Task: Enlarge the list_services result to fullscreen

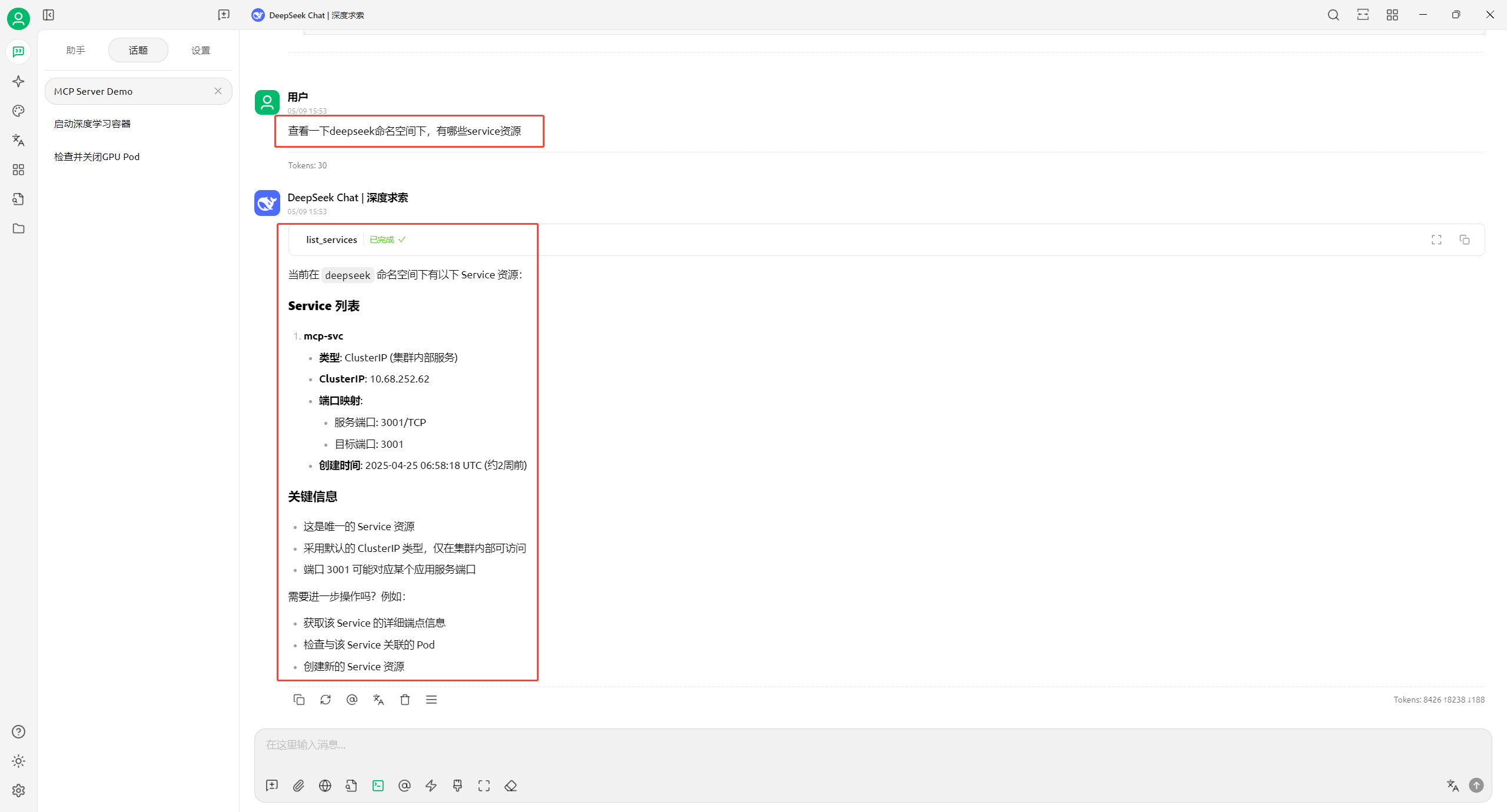Action: [x=1436, y=239]
